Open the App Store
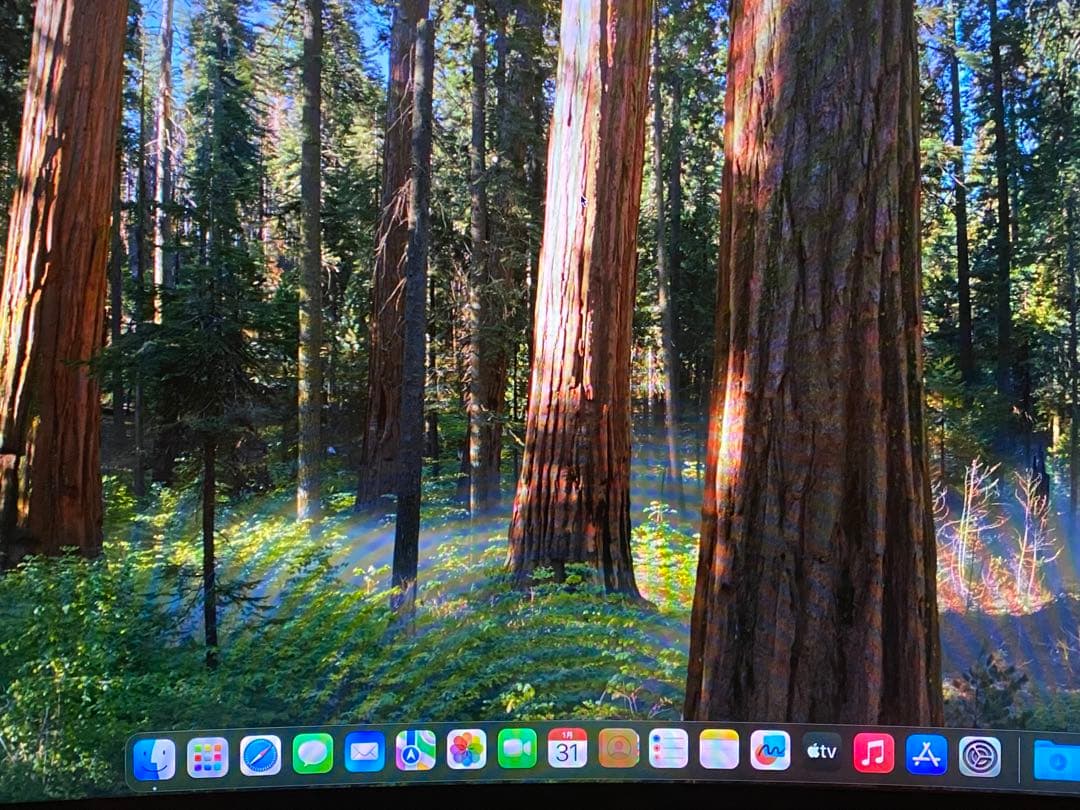Screen dimensions: 1080x810 tap(926, 755)
